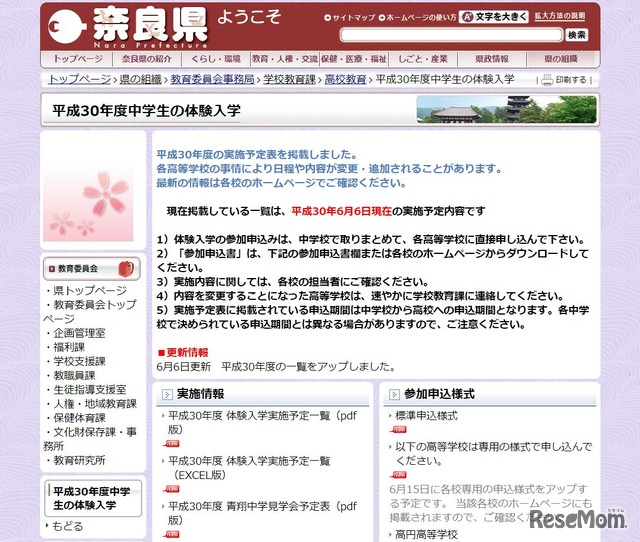Click NEW badge under 実施予定一覧 pdf版
This screenshot has height=542, width=640.
point(172,444)
